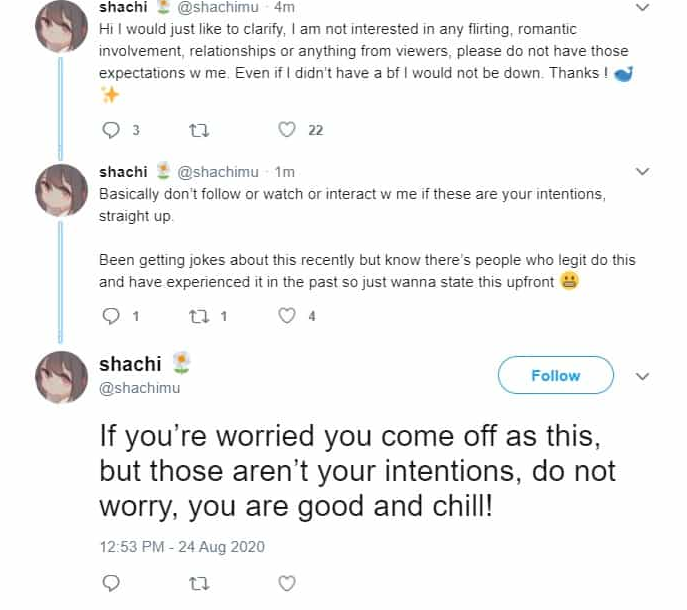
Task: Click the shachi display name in main tweet
Action: point(132,365)
